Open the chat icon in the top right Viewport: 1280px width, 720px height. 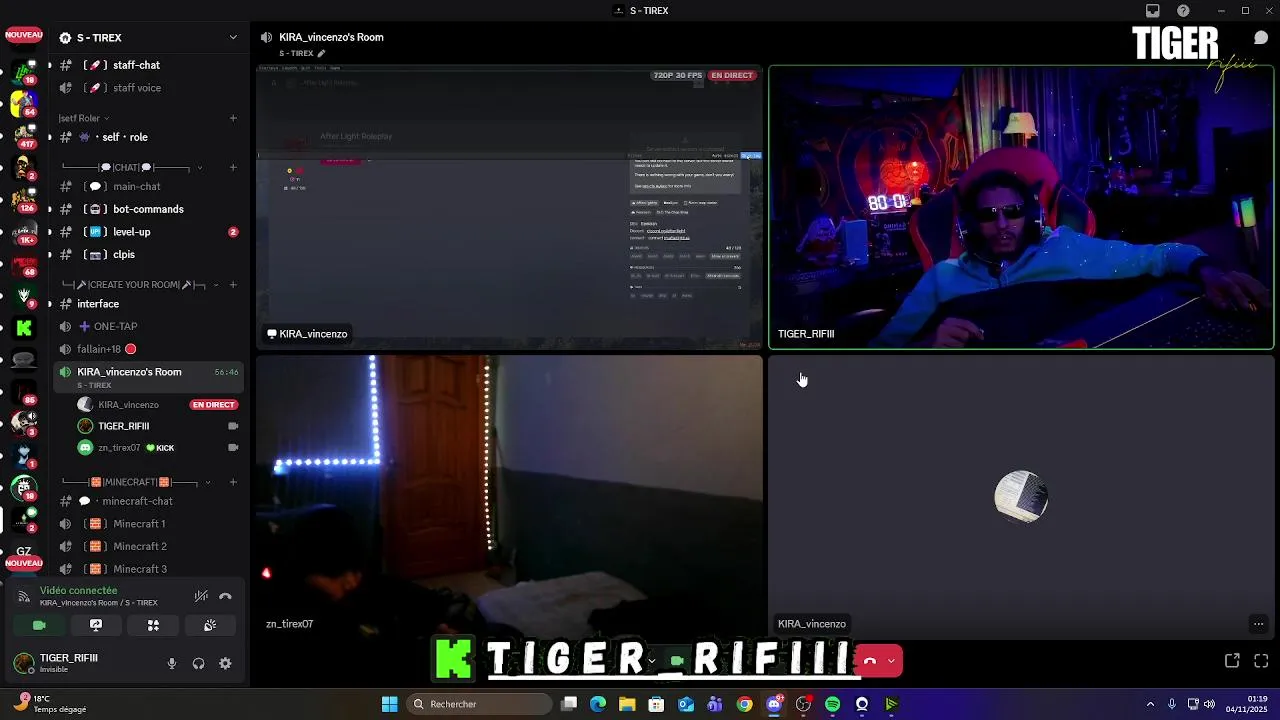(x=1261, y=38)
